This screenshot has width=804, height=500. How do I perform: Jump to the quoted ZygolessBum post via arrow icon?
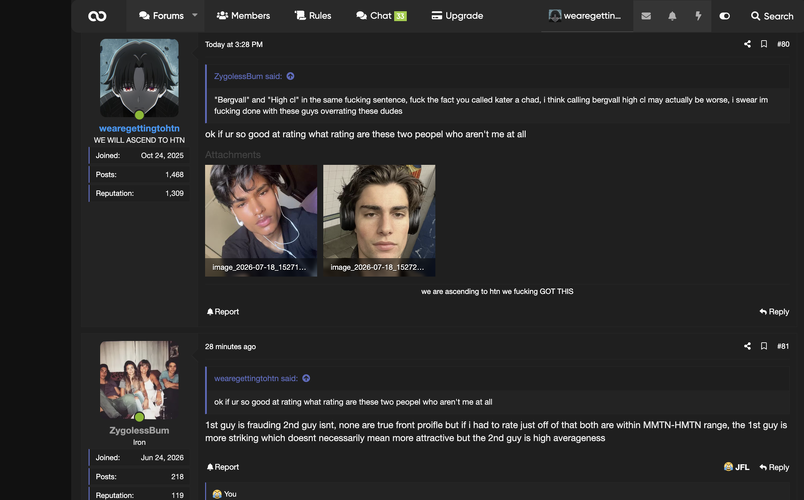pos(290,76)
